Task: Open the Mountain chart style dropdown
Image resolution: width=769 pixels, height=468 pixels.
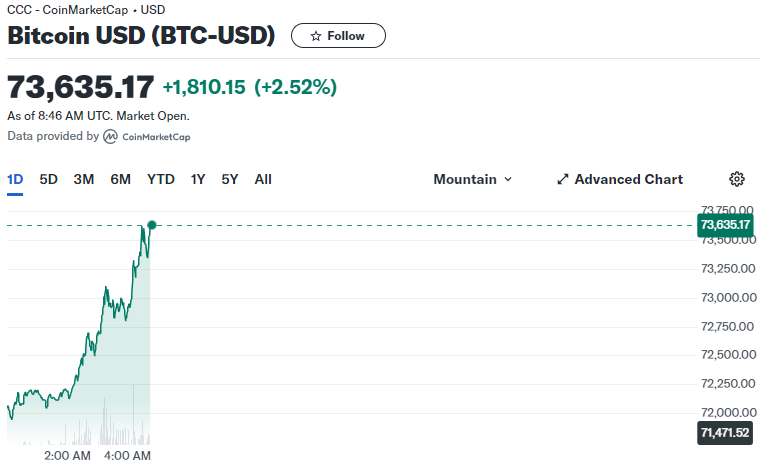Action: 473,180
